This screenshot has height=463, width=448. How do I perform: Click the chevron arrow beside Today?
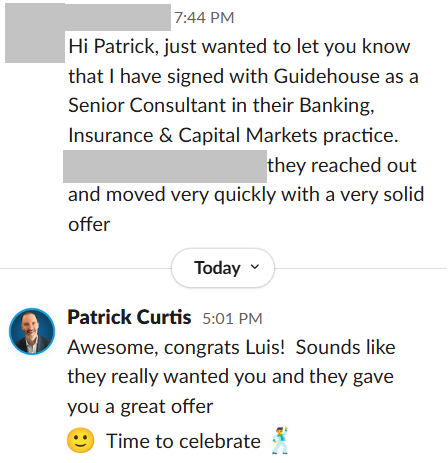click(x=255, y=267)
